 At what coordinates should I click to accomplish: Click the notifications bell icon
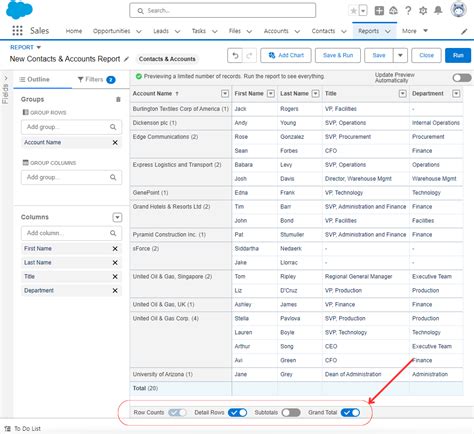[x=438, y=11]
